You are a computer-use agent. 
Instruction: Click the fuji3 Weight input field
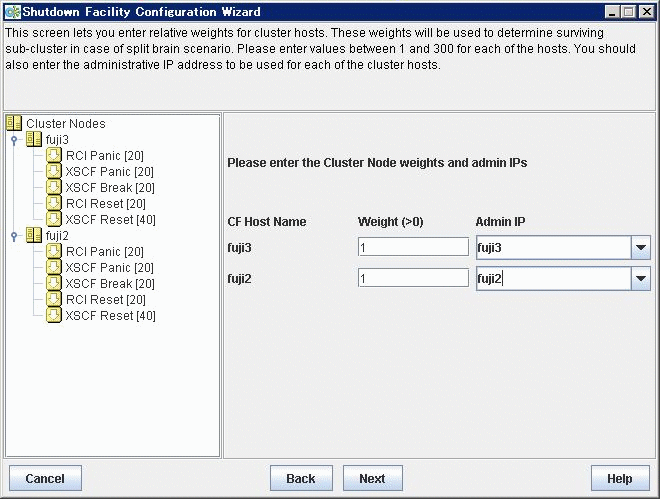point(413,247)
